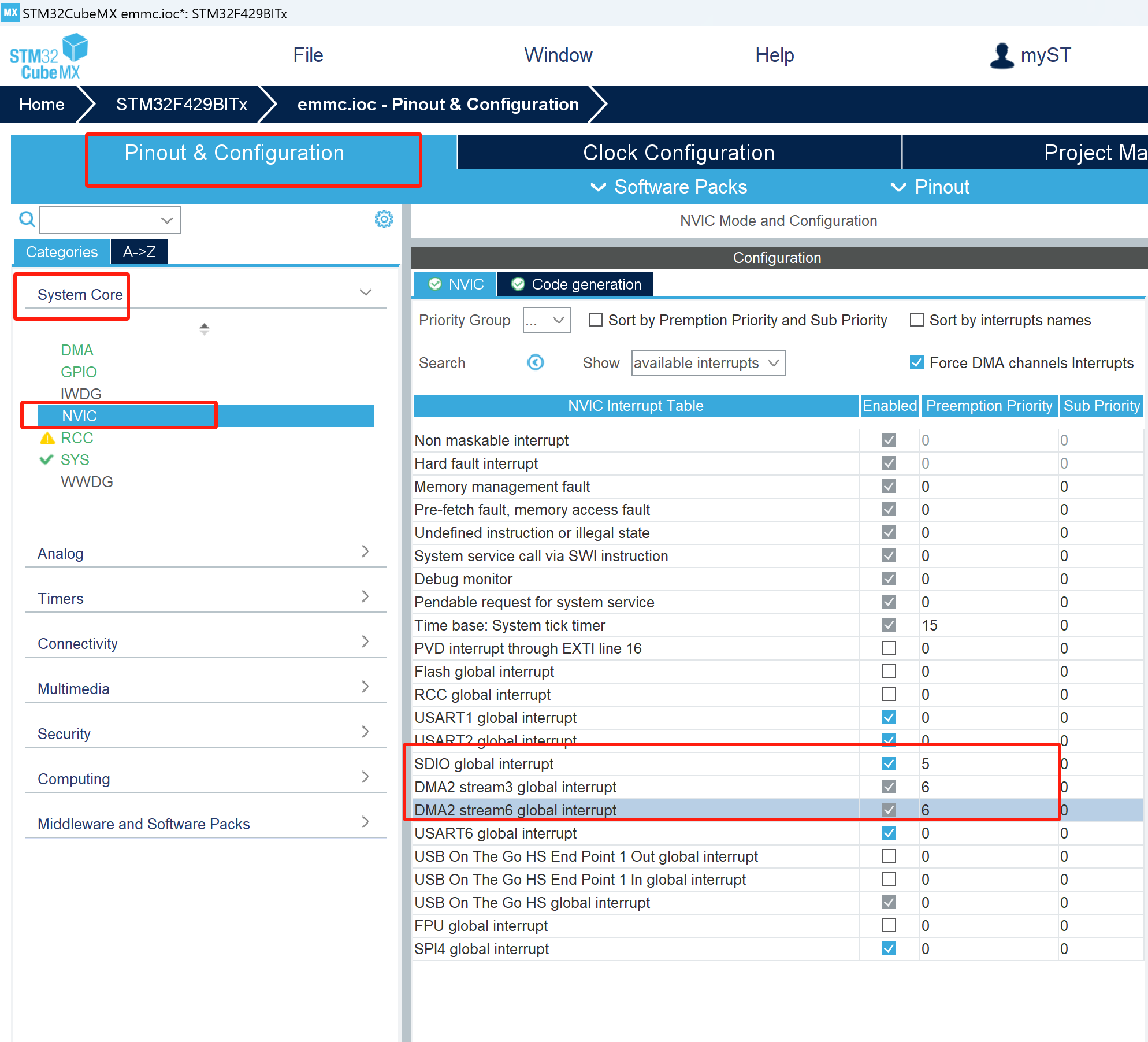Open the Window menu
The width and height of the screenshot is (1148, 1042).
pos(558,55)
